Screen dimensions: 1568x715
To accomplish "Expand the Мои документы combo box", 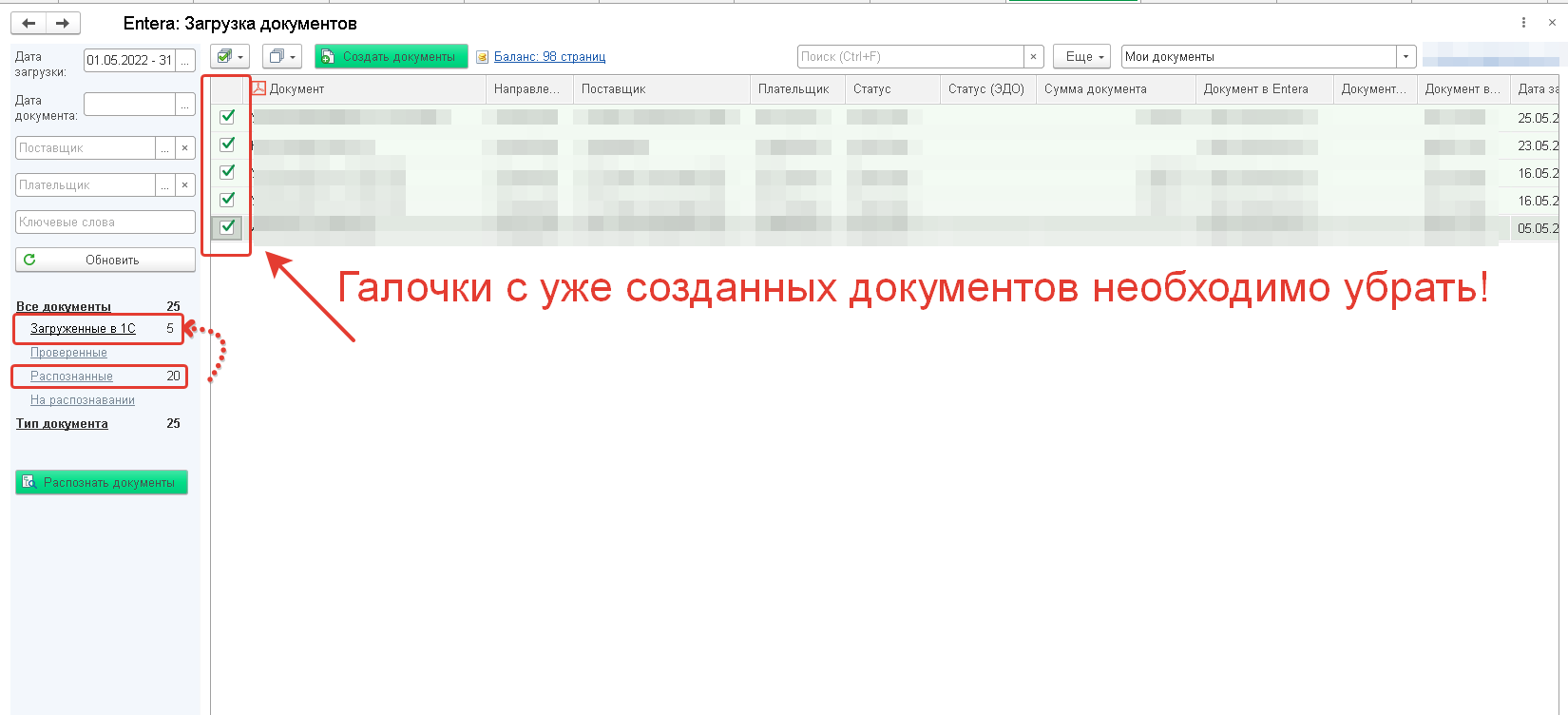I will coord(1405,57).
